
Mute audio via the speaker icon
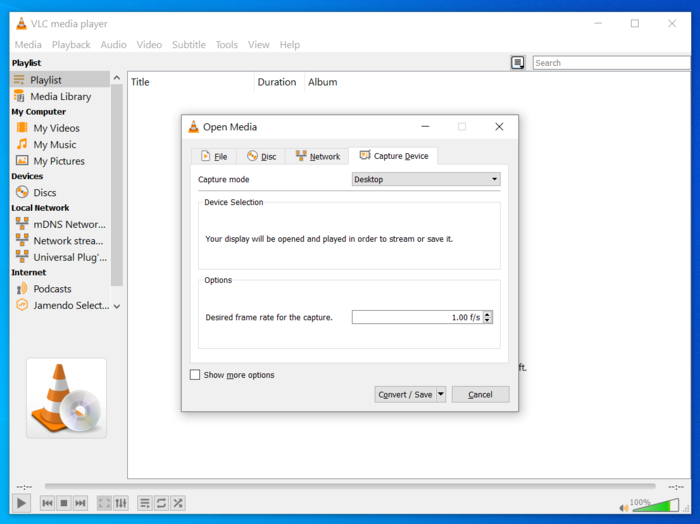pyautogui.click(x=624, y=507)
